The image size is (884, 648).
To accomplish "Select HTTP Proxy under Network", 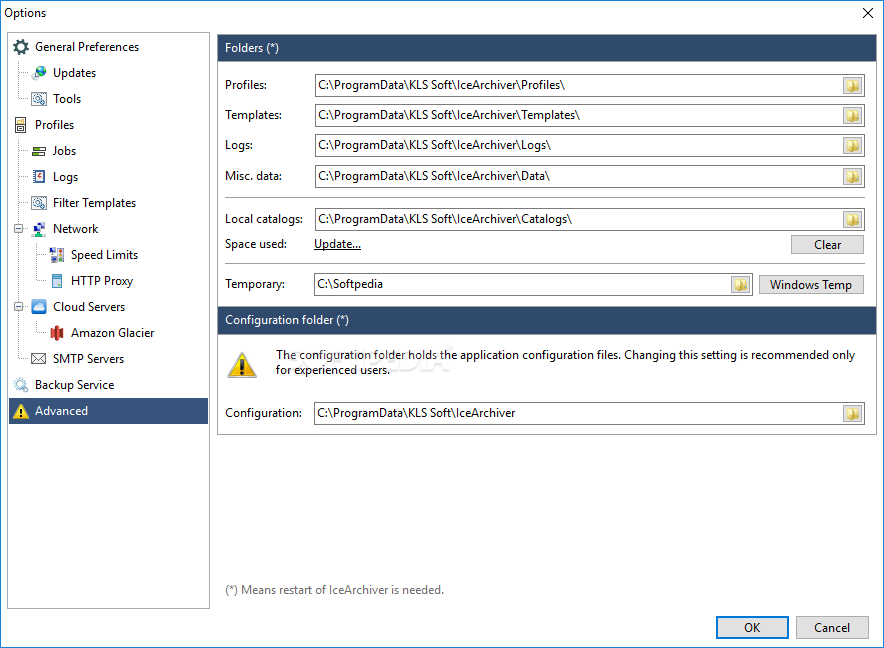I will pos(102,281).
